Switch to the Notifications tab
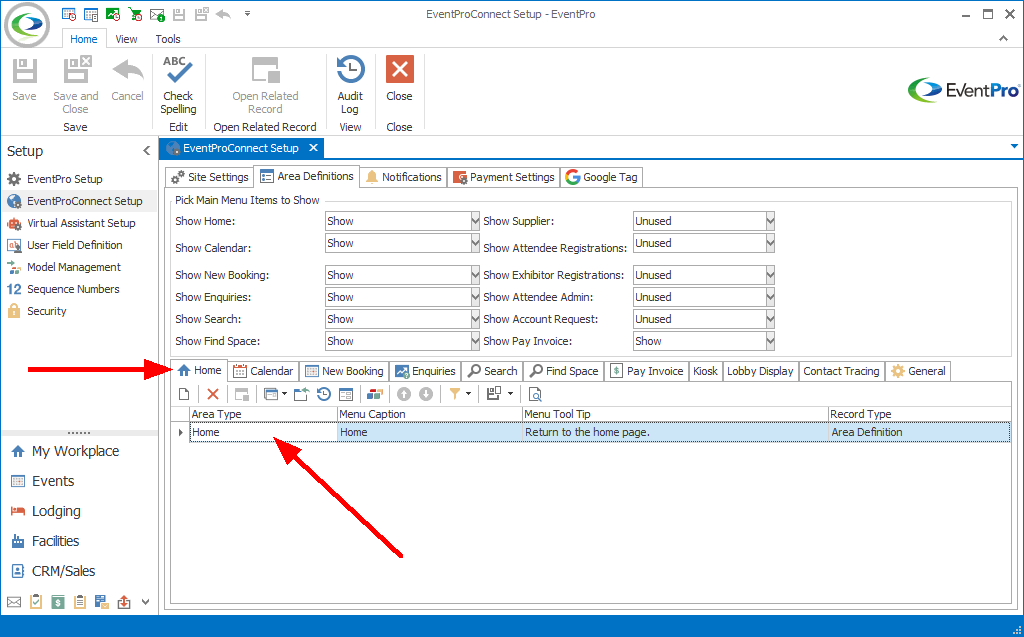 click(x=404, y=177)
